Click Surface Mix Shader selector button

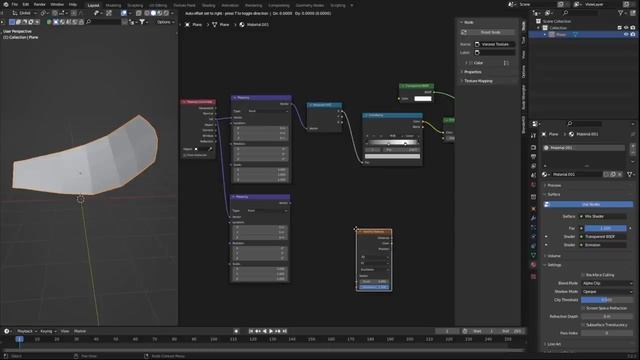603,216
